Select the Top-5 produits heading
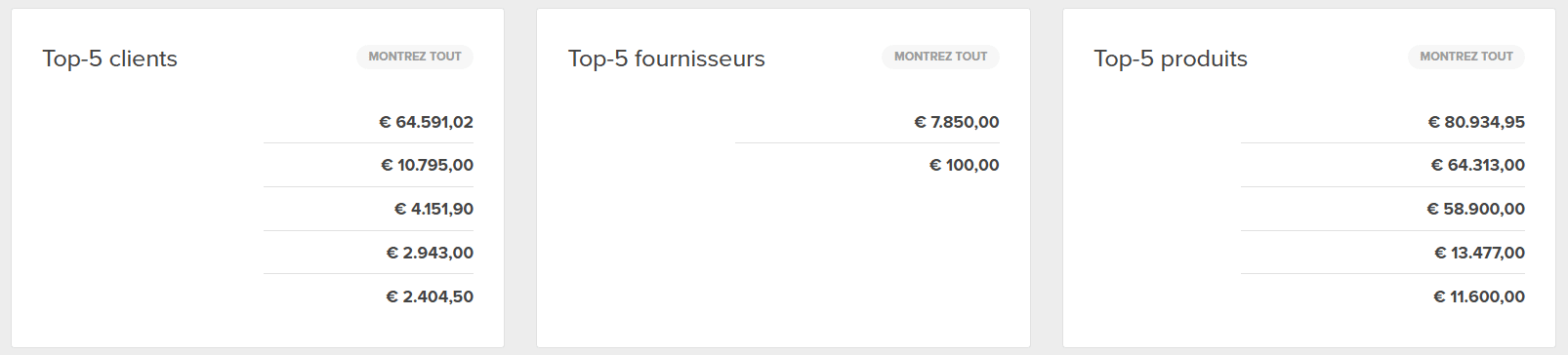The image size is (1568, 355). click(1171, 59)
